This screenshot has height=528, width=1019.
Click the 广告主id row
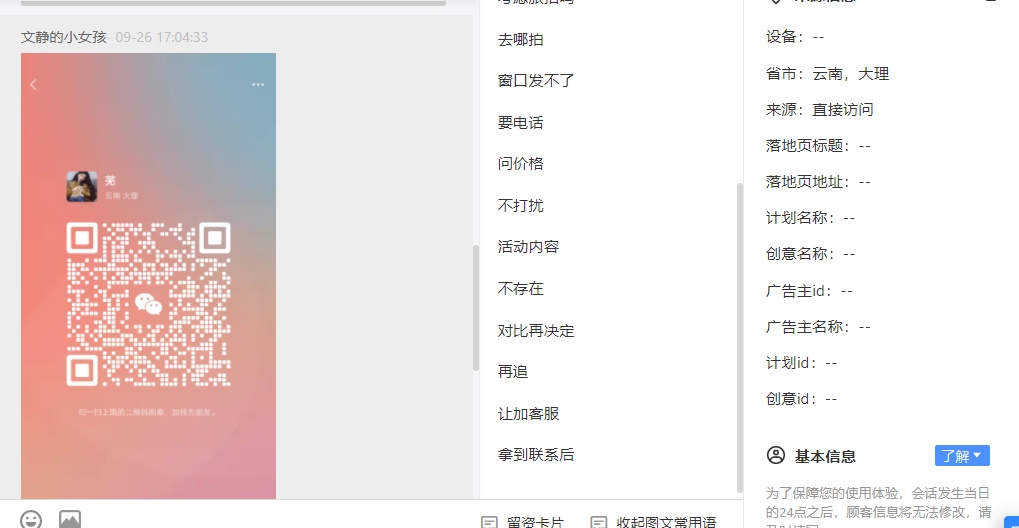[809, 291]
